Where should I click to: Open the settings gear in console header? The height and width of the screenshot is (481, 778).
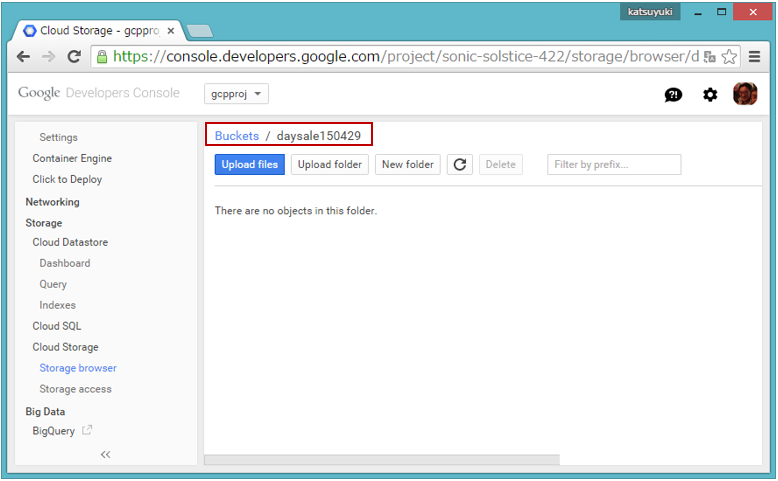coord(710,94)
